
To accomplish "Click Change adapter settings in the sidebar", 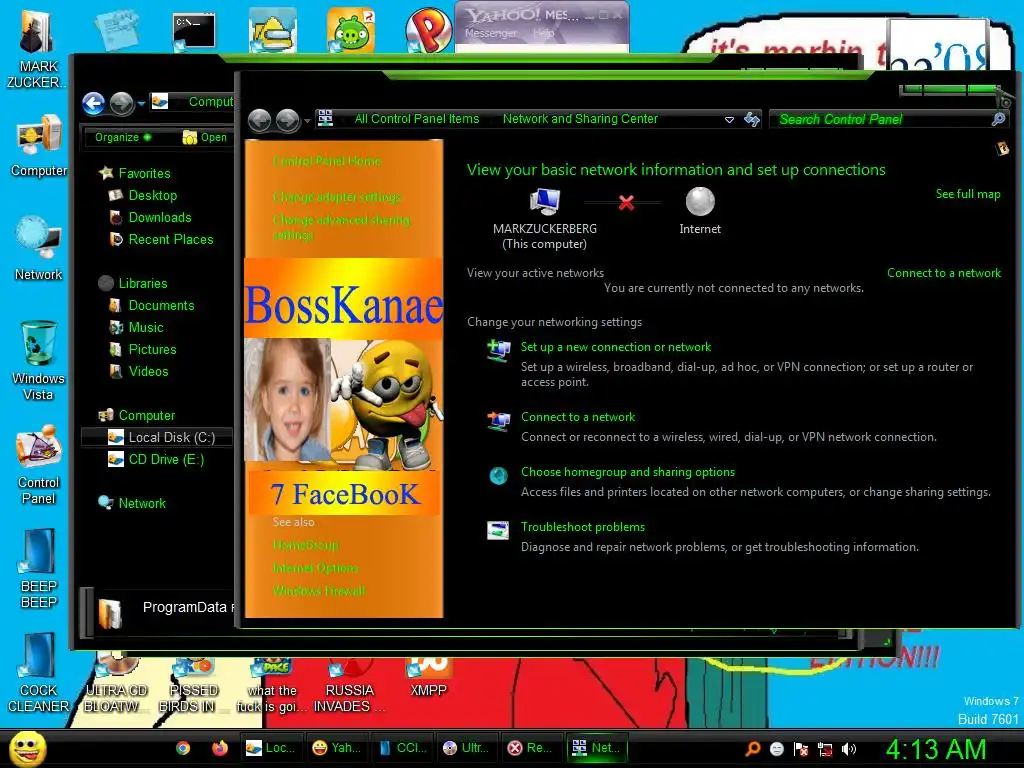I will click(x=337, y=197).
